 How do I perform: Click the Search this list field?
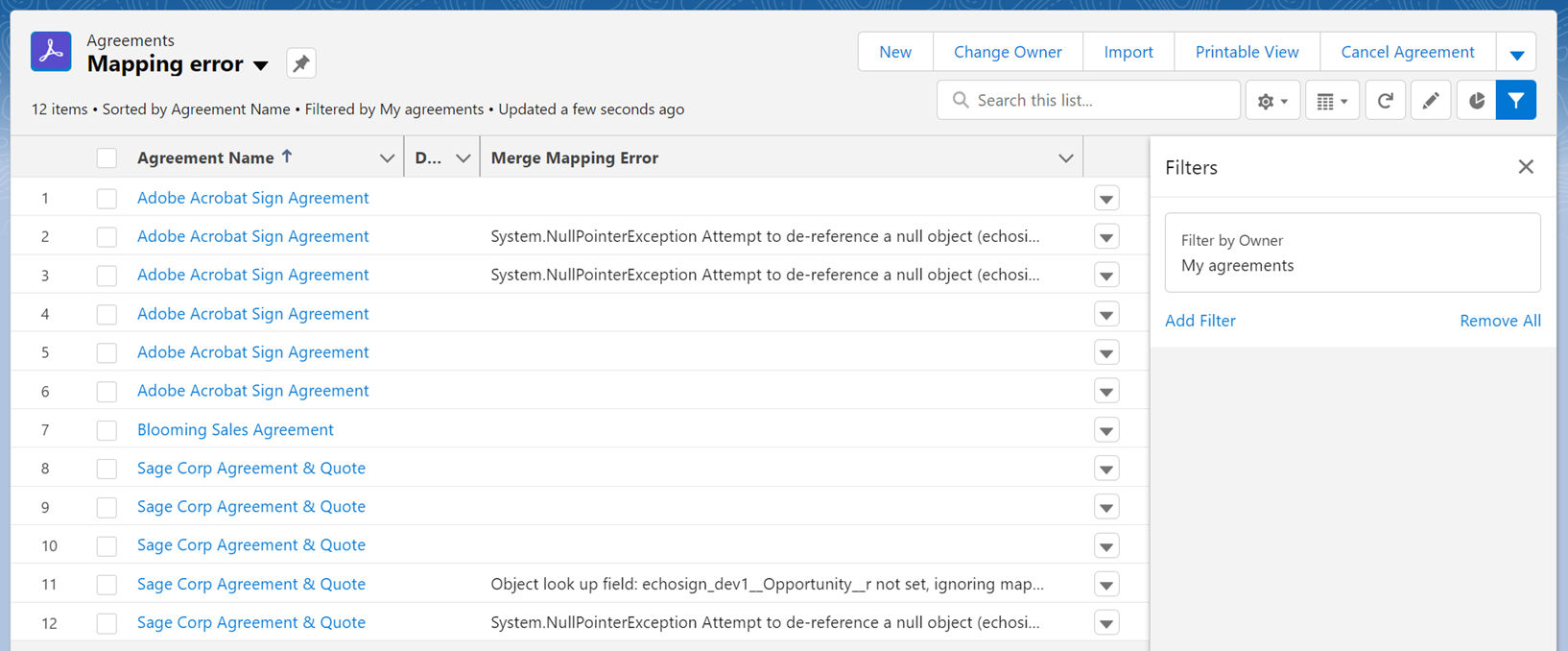[x=1094, y=100]
